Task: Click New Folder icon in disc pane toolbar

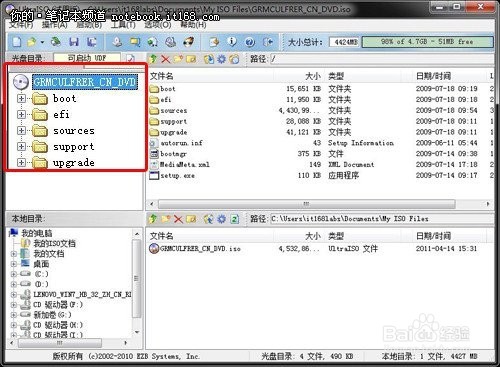Action: point(178,59)
